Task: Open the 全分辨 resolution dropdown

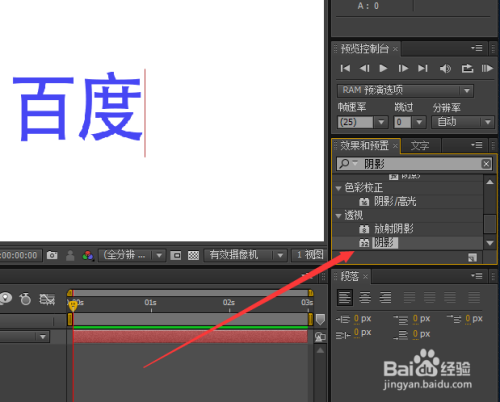Action: click(132, 255)
